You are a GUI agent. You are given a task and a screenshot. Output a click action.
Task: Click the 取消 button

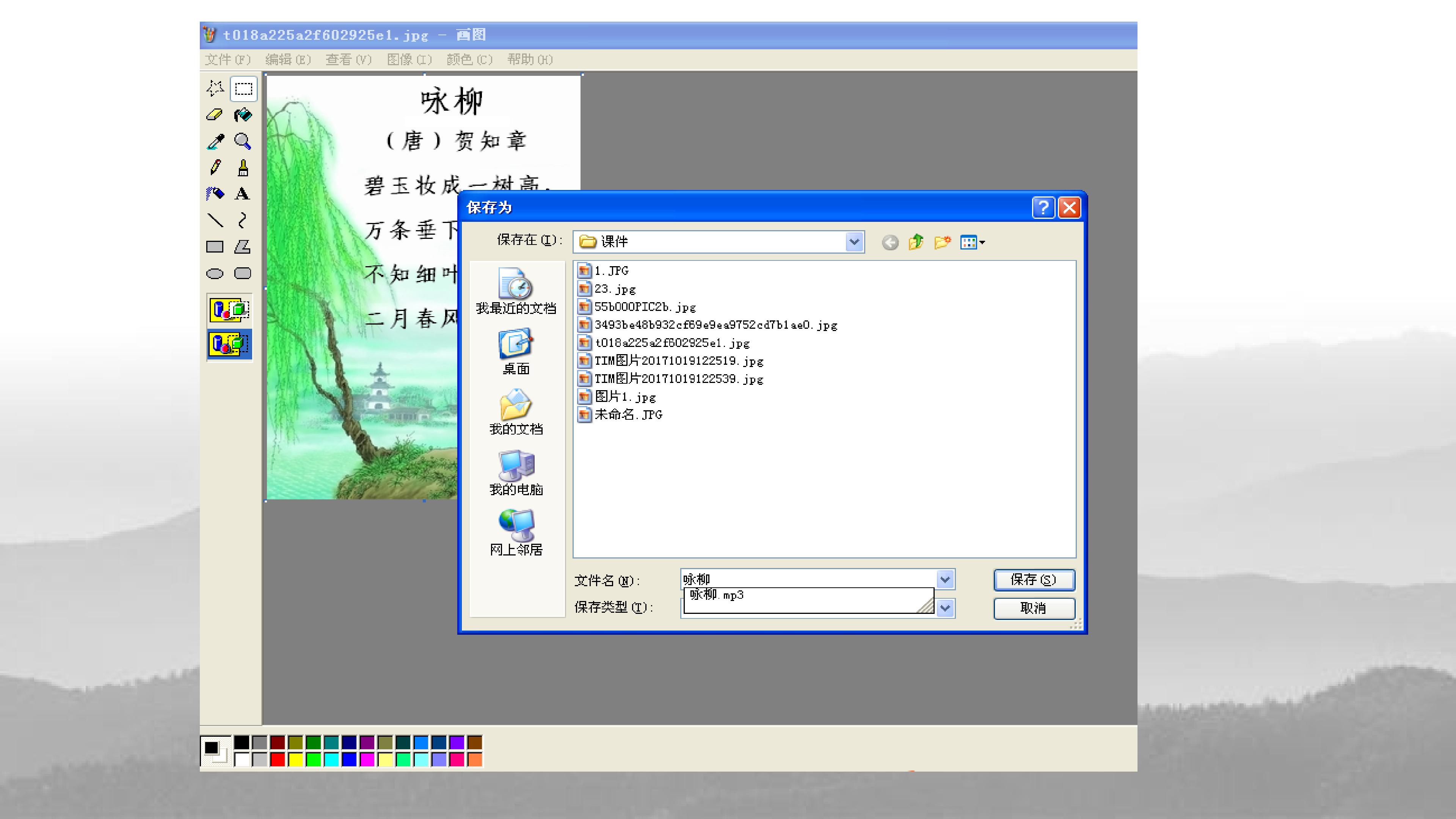point(1034,608)
